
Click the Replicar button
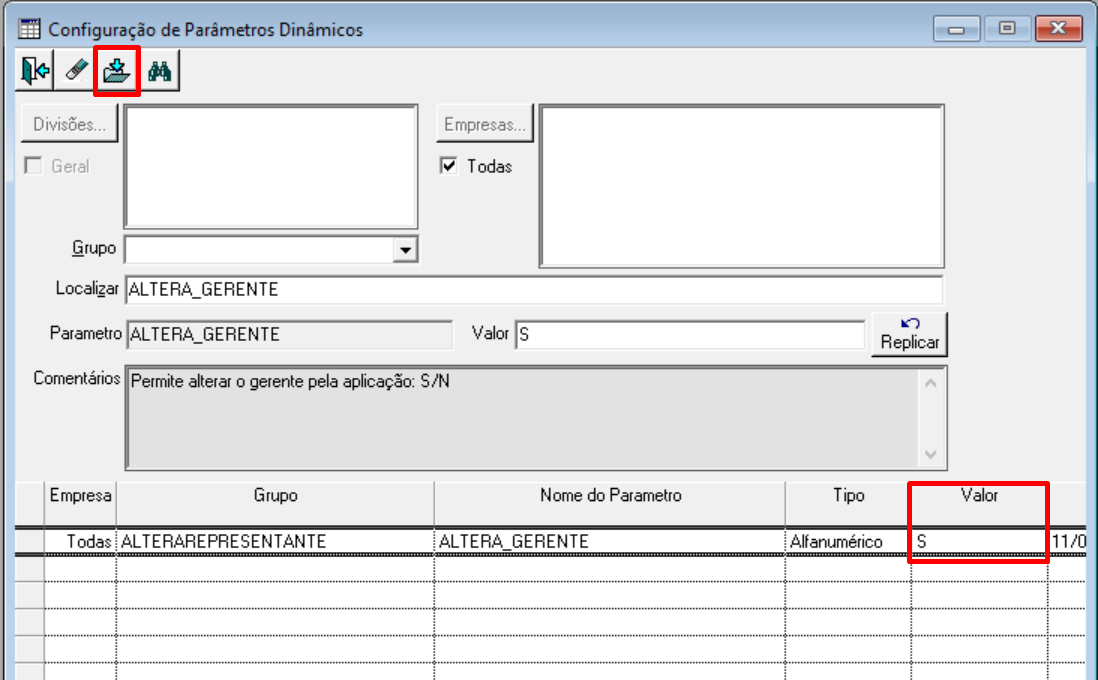910,334
